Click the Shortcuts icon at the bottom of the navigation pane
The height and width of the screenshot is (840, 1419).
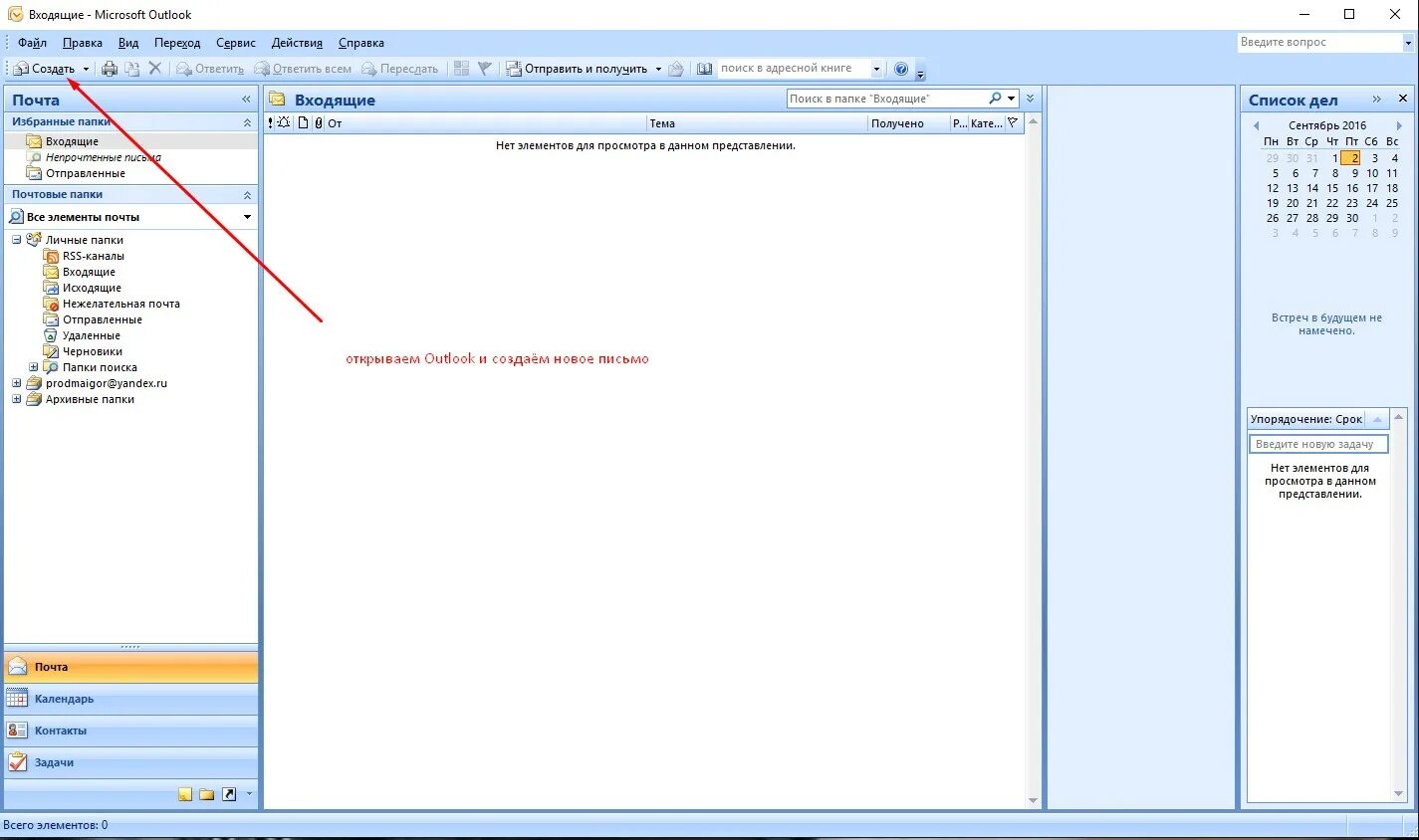(x=229, y=794)
